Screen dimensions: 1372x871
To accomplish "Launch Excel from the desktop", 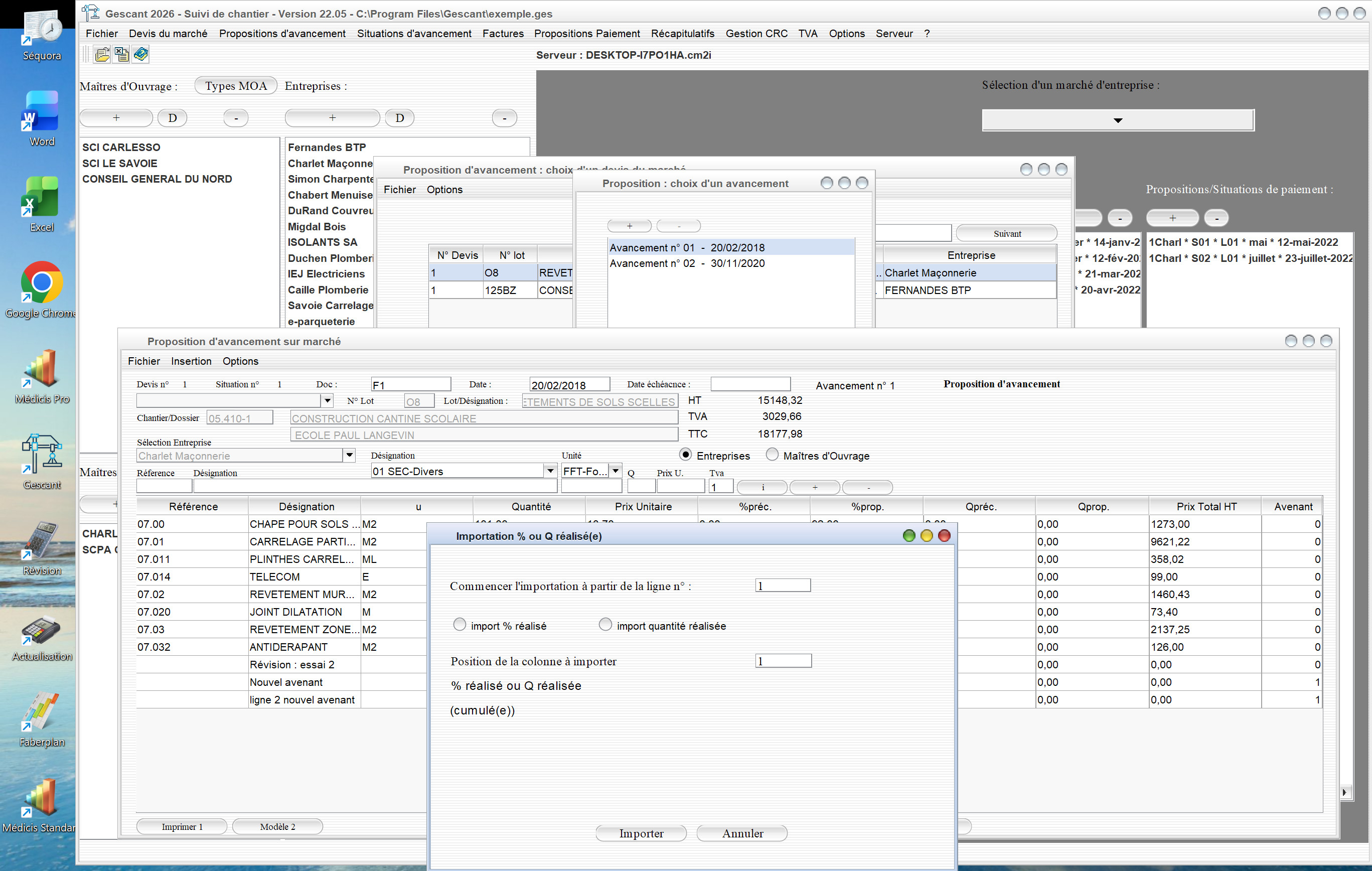I will [42, 204].
